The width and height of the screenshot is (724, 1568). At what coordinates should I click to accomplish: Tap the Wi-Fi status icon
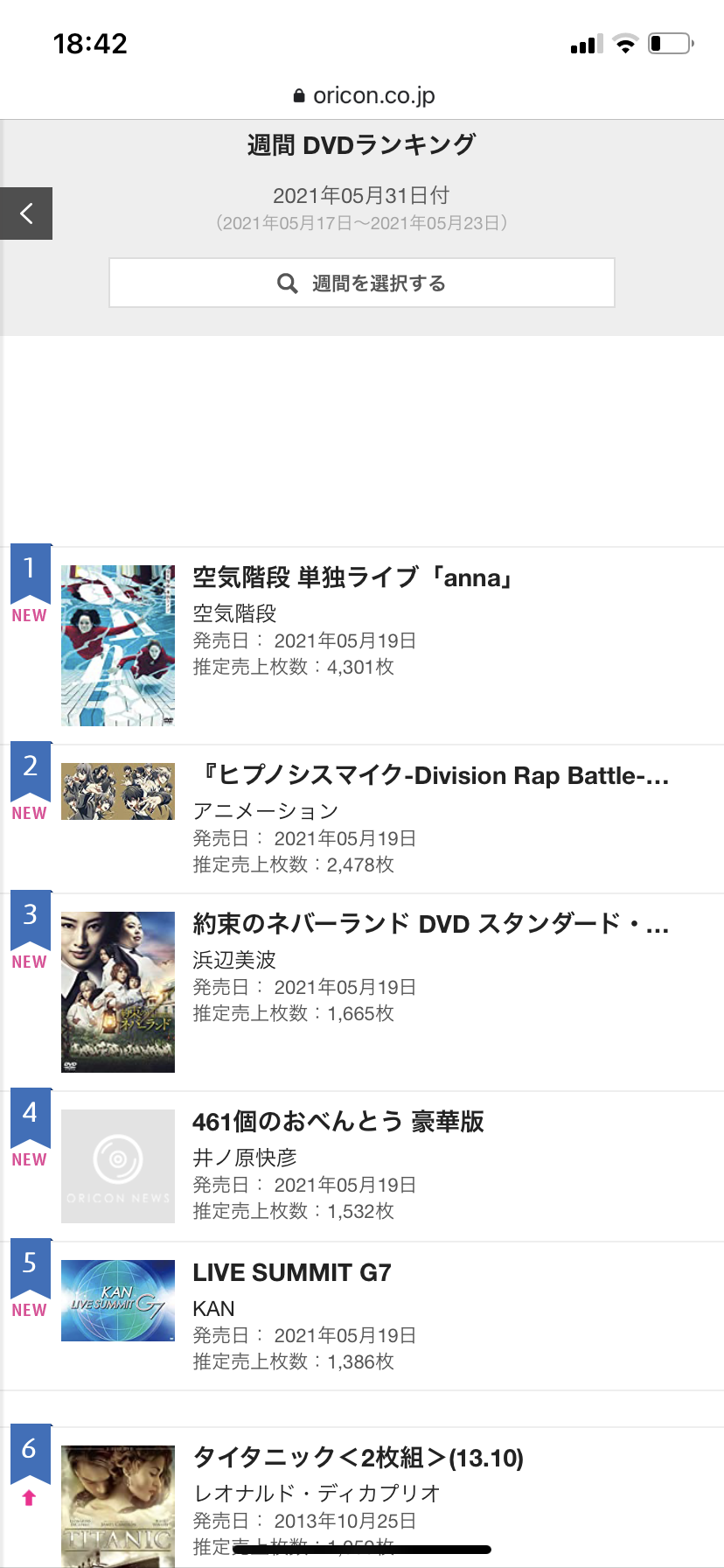(625, 44)
